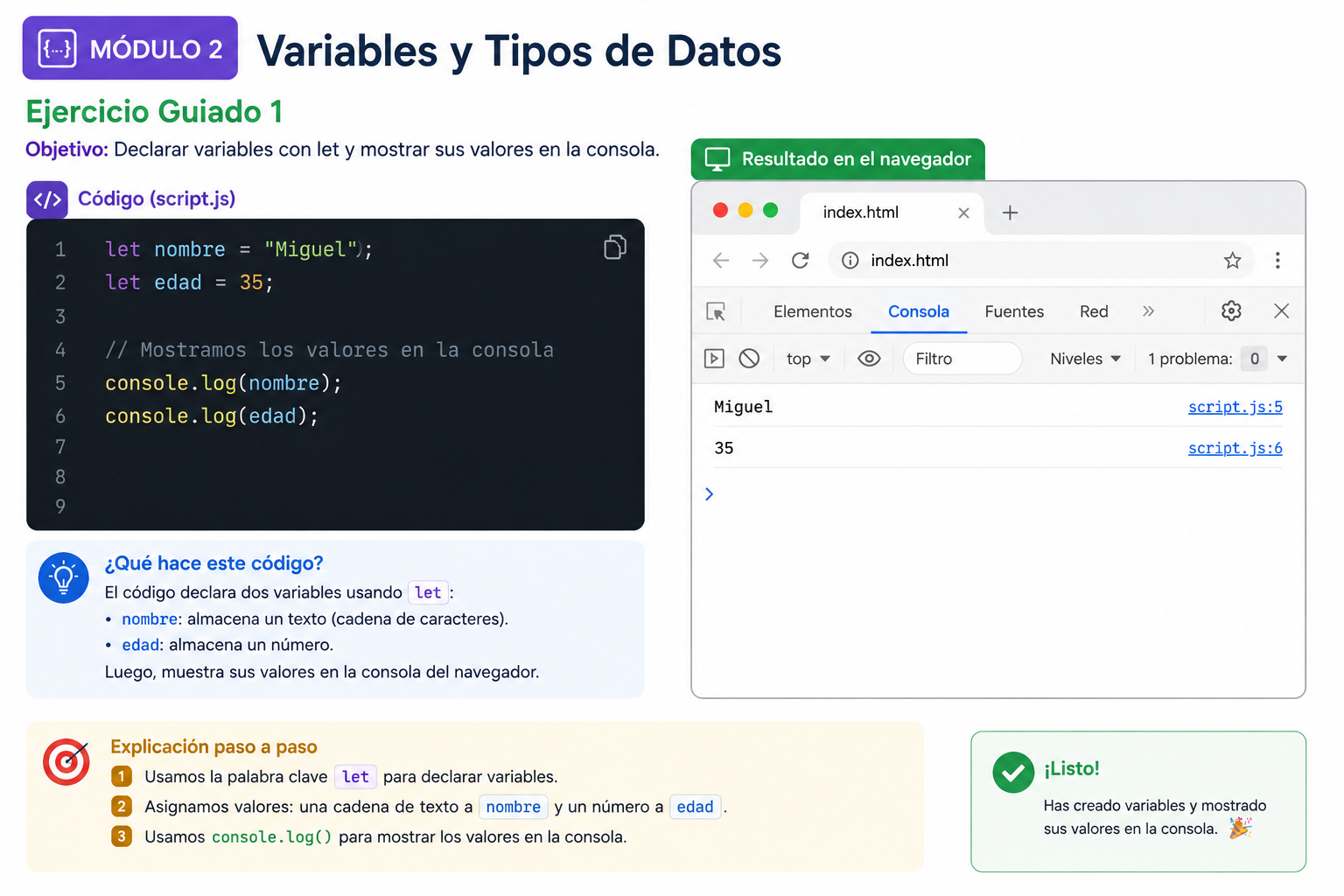Click the yellow minimize window dot

pos(745,210)
